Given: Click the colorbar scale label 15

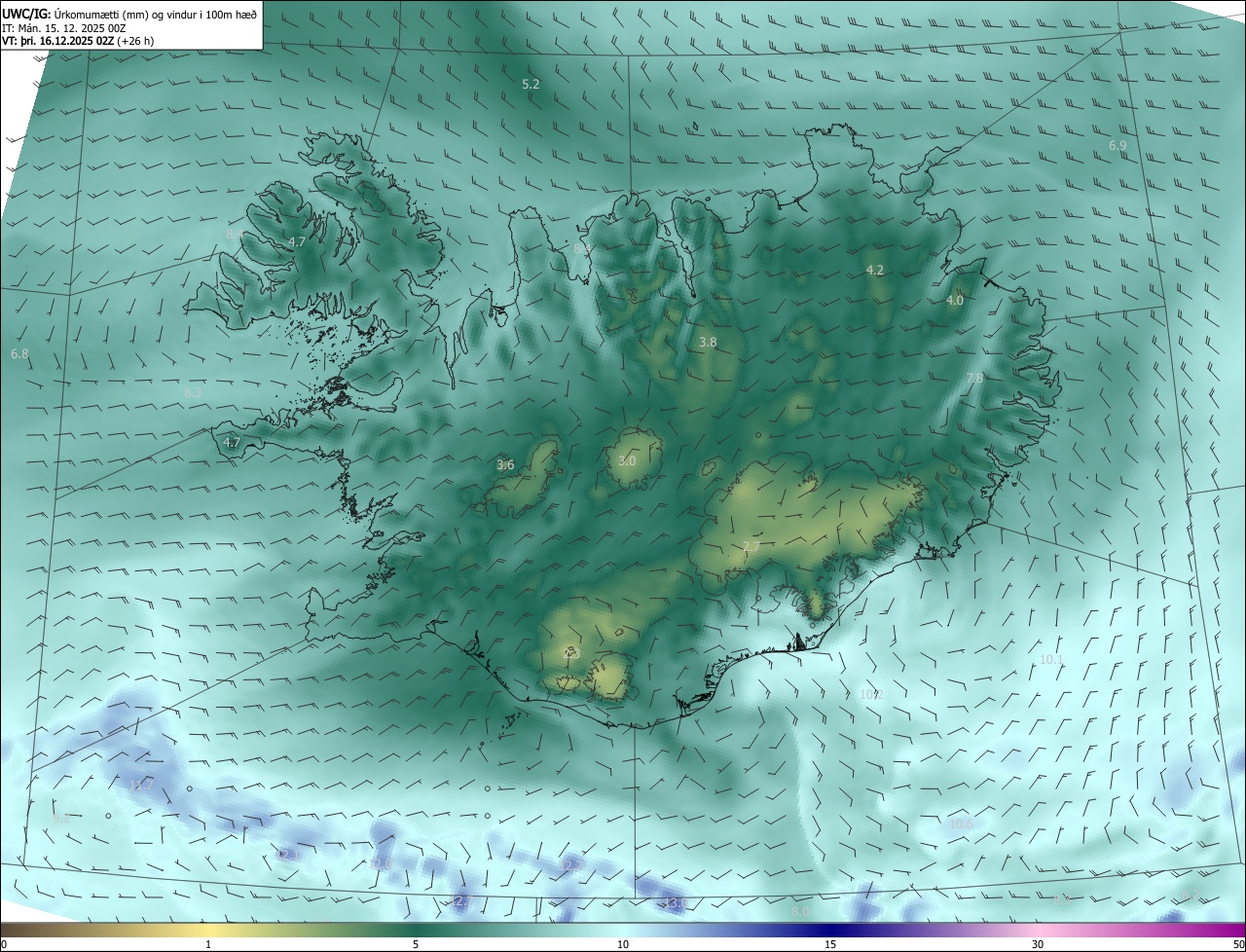Looking at the screenshot, I should [830, 944].
